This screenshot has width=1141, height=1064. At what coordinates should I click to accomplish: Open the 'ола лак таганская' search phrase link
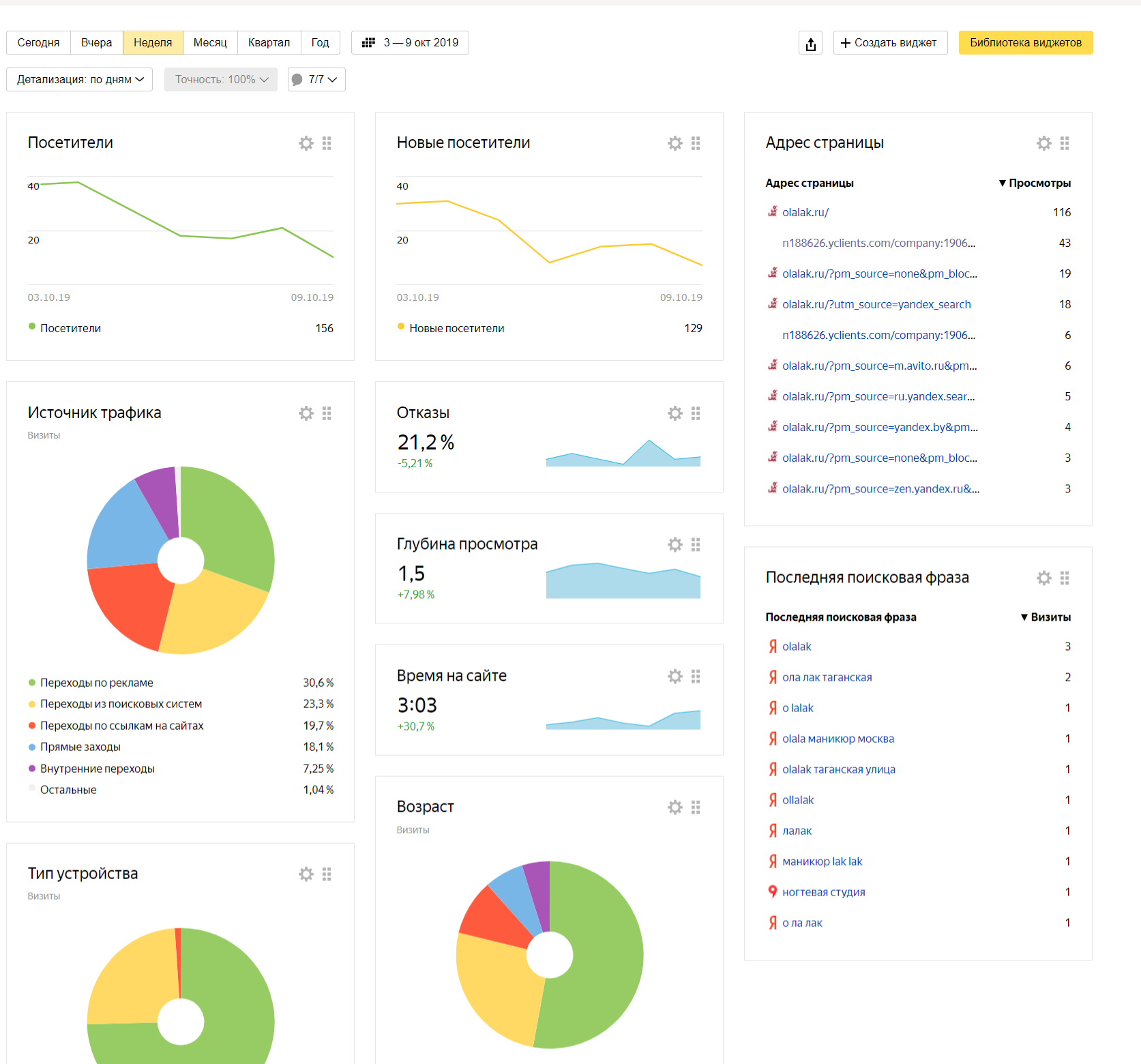pyautogui.click(x=827, y=677)
